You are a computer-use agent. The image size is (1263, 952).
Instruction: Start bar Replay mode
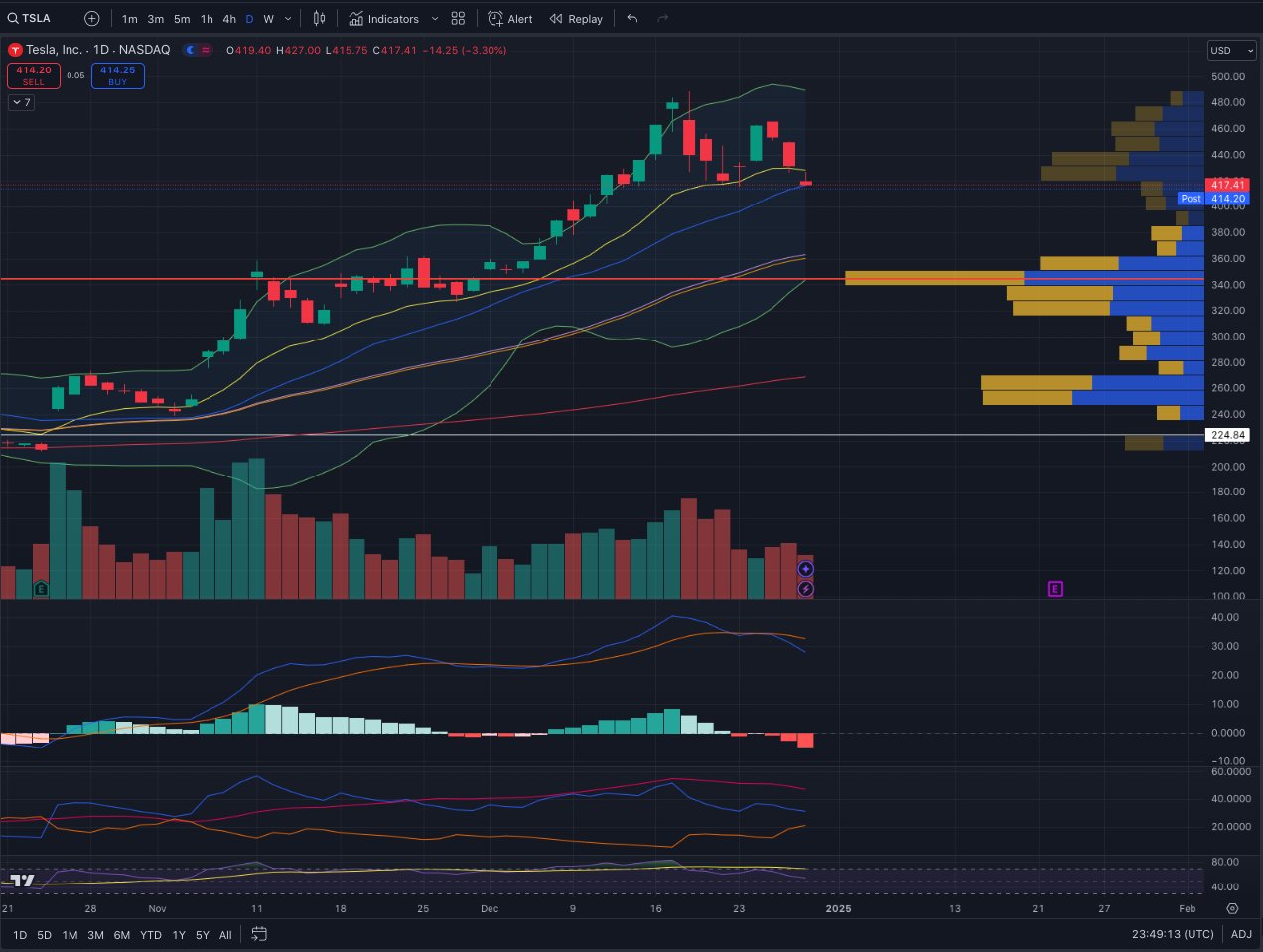[577, 19]
